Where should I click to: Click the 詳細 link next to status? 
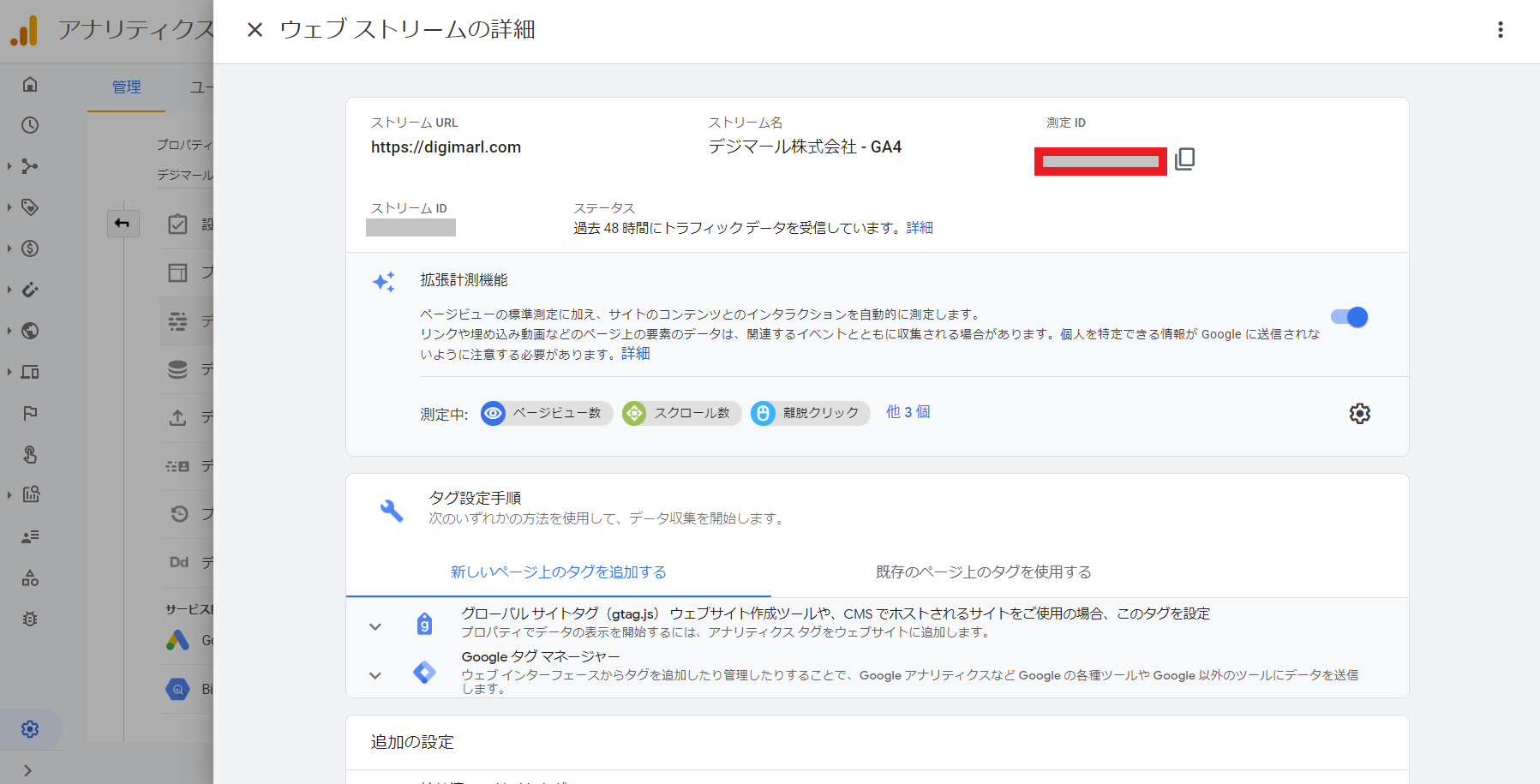tap(920, 228)
